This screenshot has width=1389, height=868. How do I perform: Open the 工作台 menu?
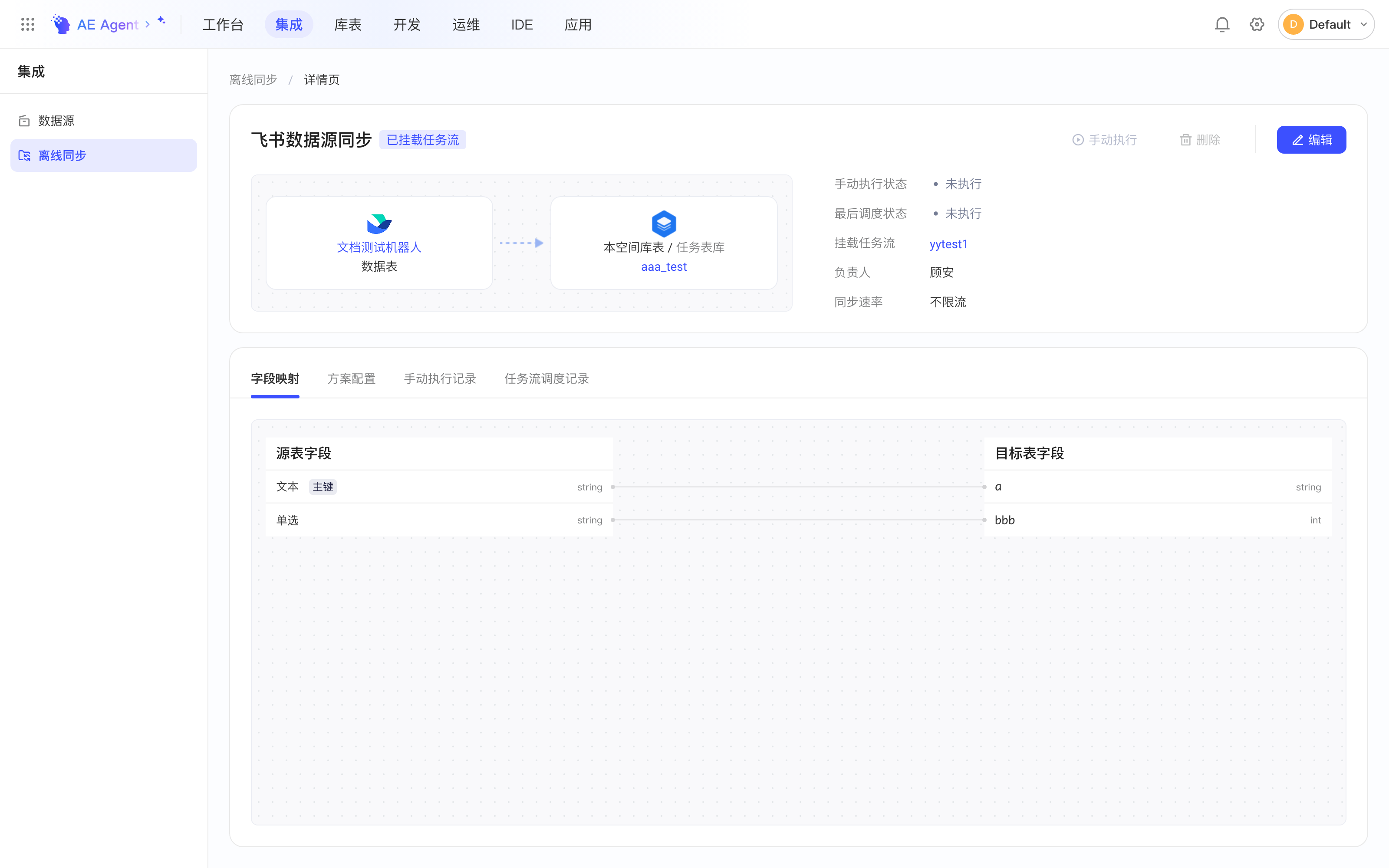pyautogui.click(x=223, y=24)
